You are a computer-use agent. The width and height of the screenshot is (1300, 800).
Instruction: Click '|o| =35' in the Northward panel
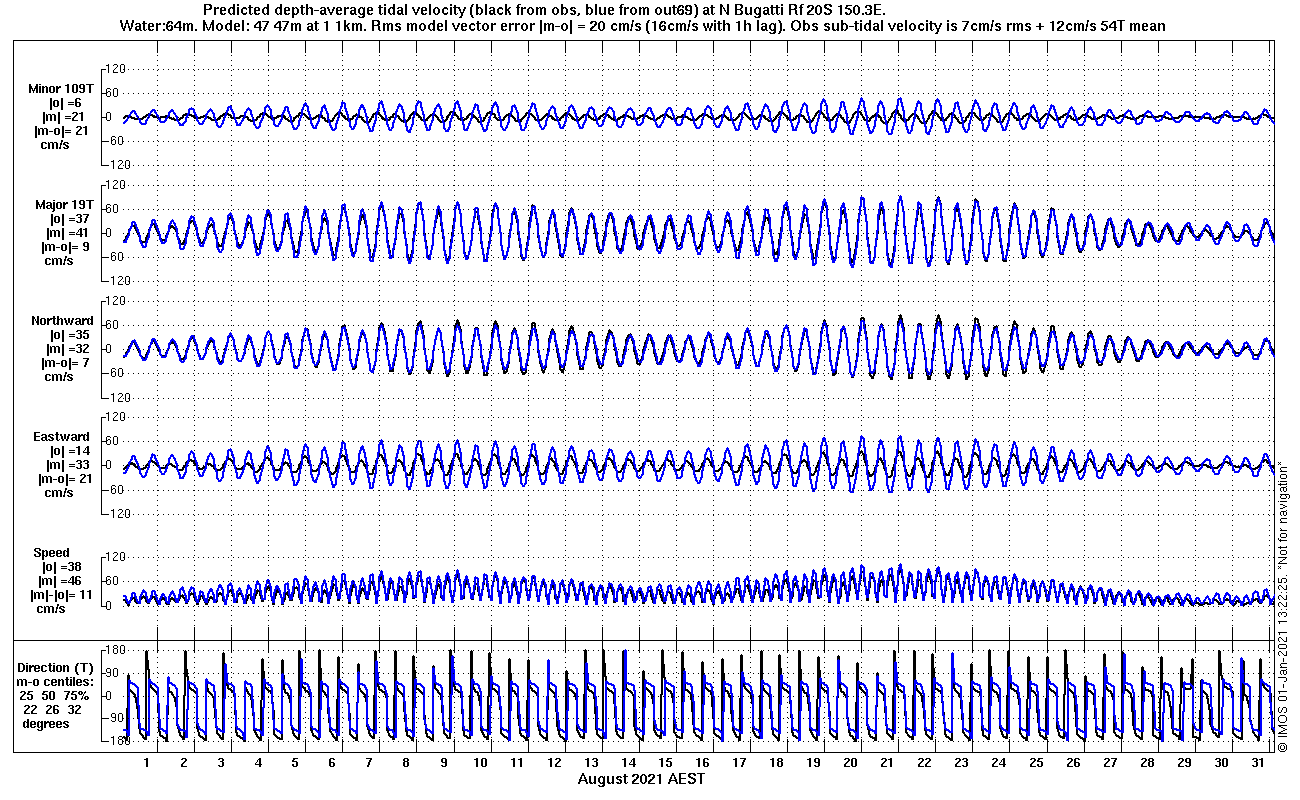point(69,335)
